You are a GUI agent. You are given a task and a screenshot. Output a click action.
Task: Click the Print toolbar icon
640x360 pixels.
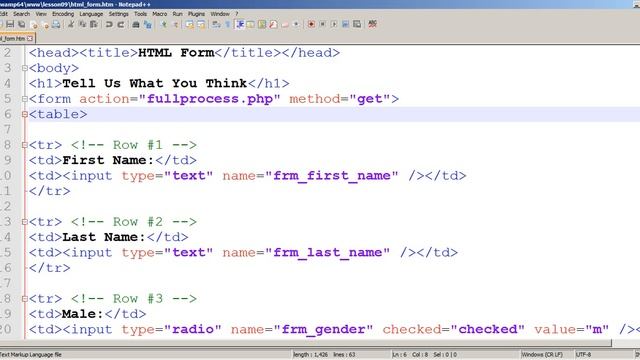tap(56, 24)
